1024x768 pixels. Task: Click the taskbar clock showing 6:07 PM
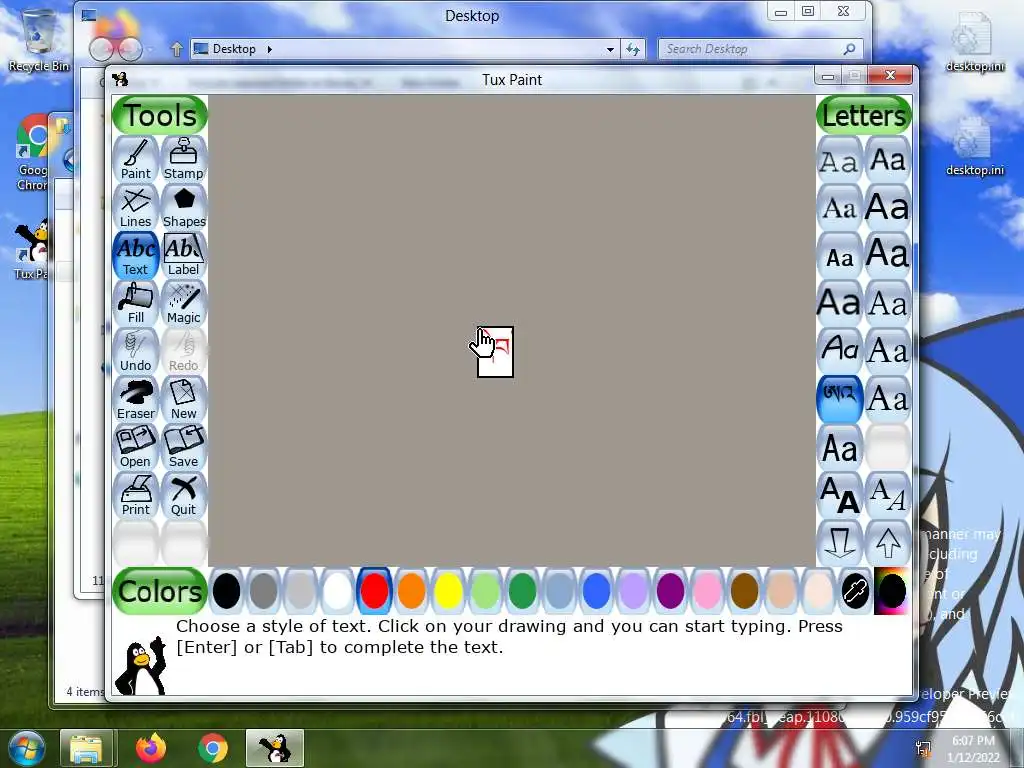[x=973, y=749]
